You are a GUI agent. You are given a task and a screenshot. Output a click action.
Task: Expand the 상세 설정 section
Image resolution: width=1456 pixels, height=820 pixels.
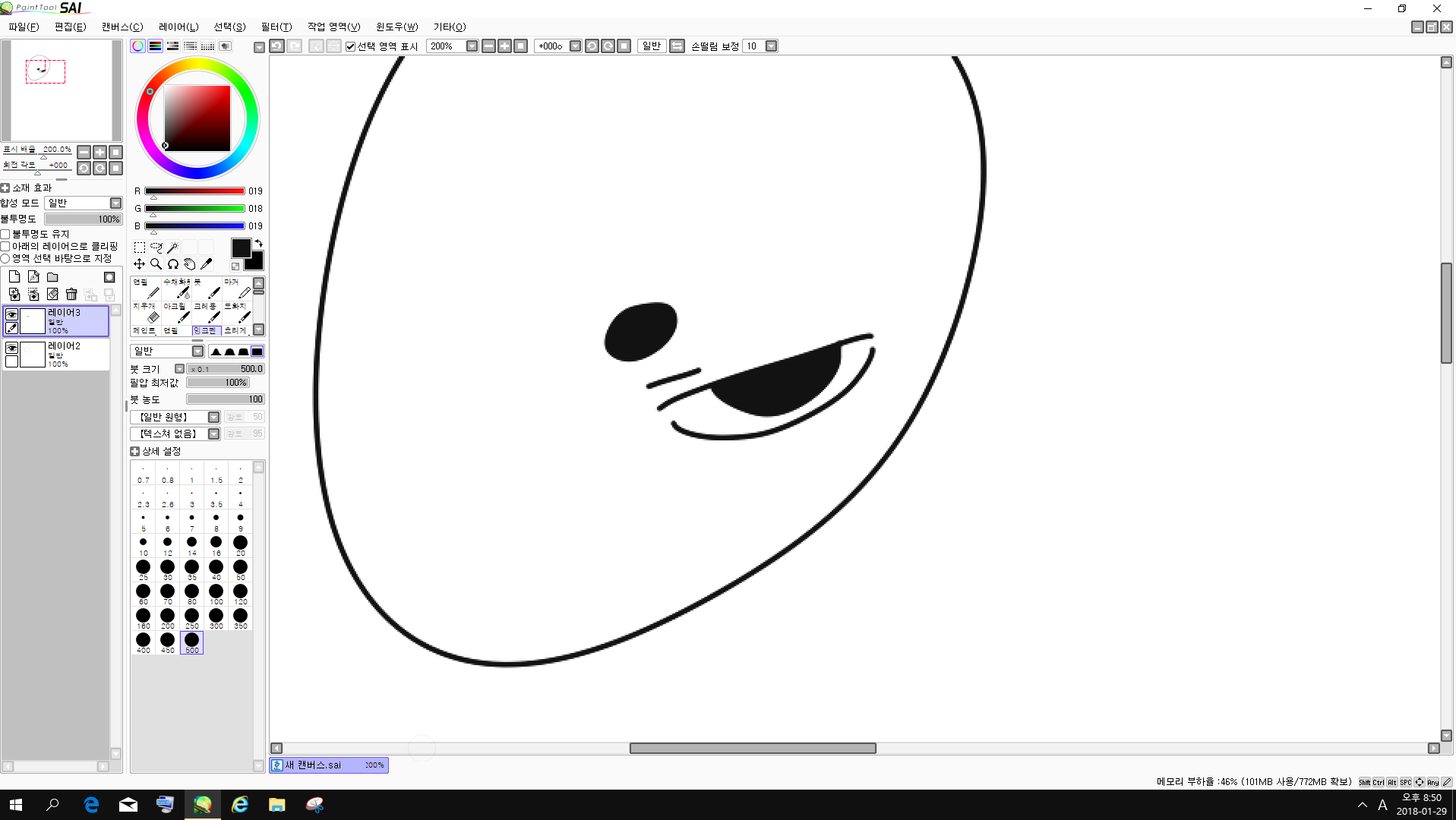pyautogui.click(x=135, y=451)
